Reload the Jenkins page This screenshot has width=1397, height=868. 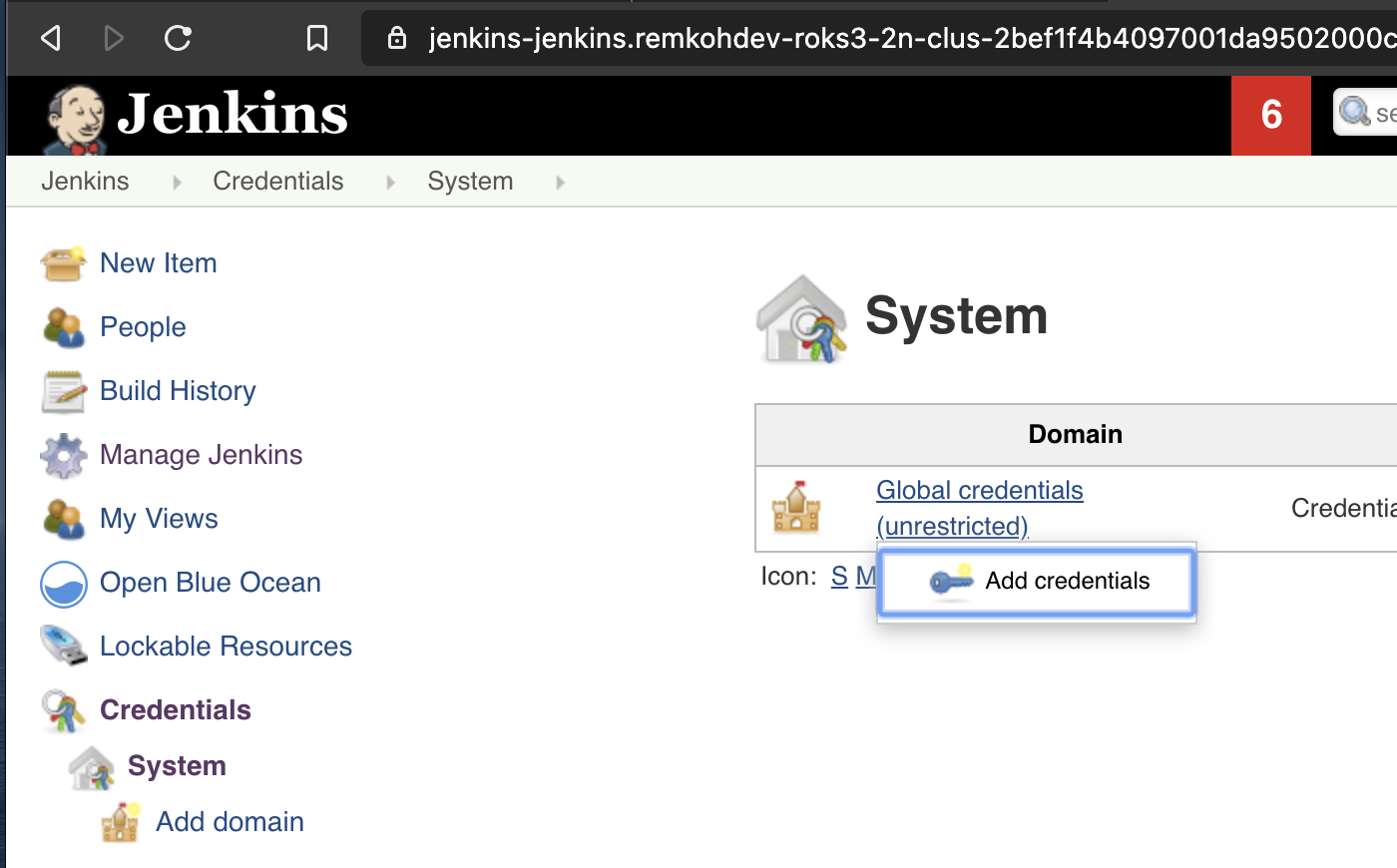[x=178, y=38]
